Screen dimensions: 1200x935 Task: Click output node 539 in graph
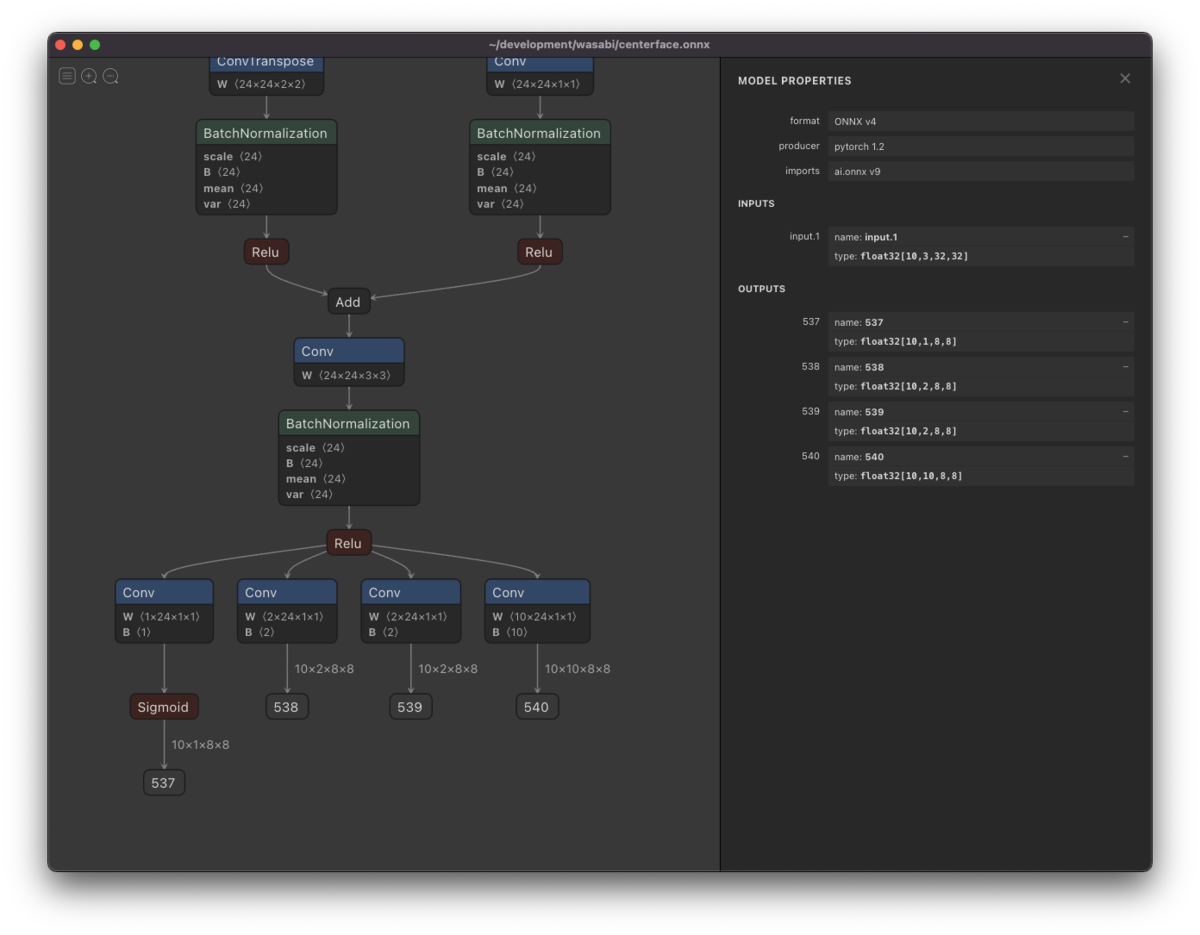(411, 707)
